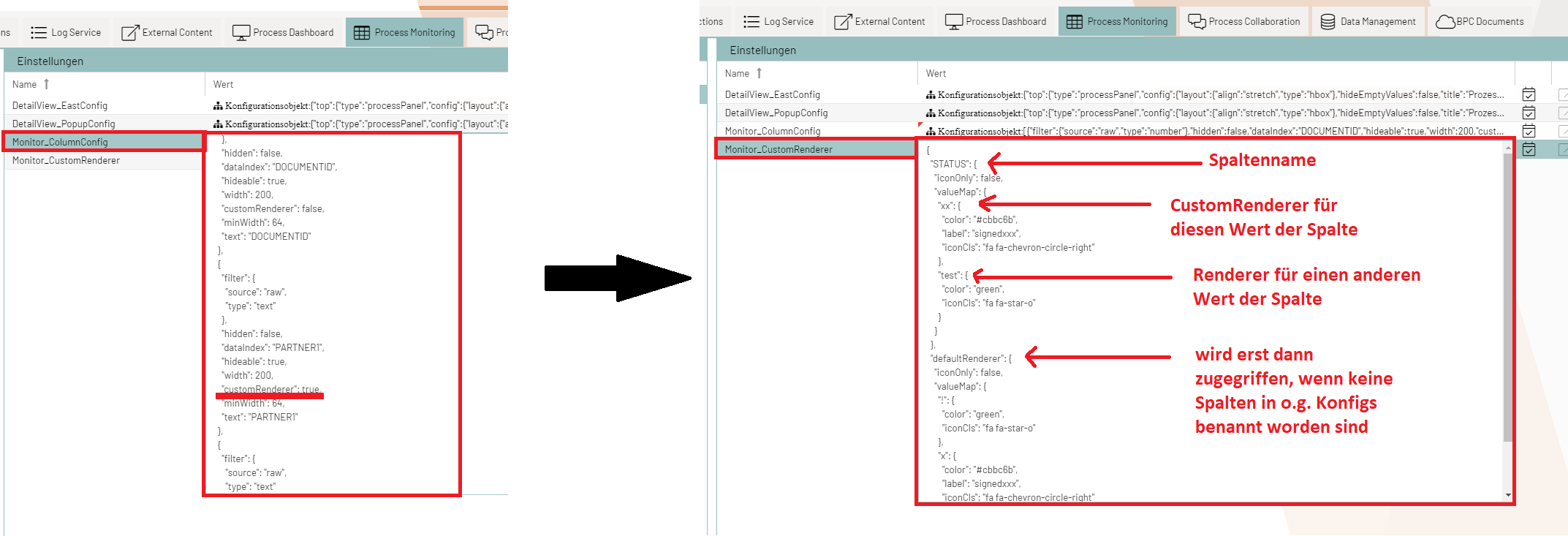The height and width of the screenshot is (536, 1568).
Task: Open the Data Management tab
Action: pyautogui.click(x=1368, y=21)
